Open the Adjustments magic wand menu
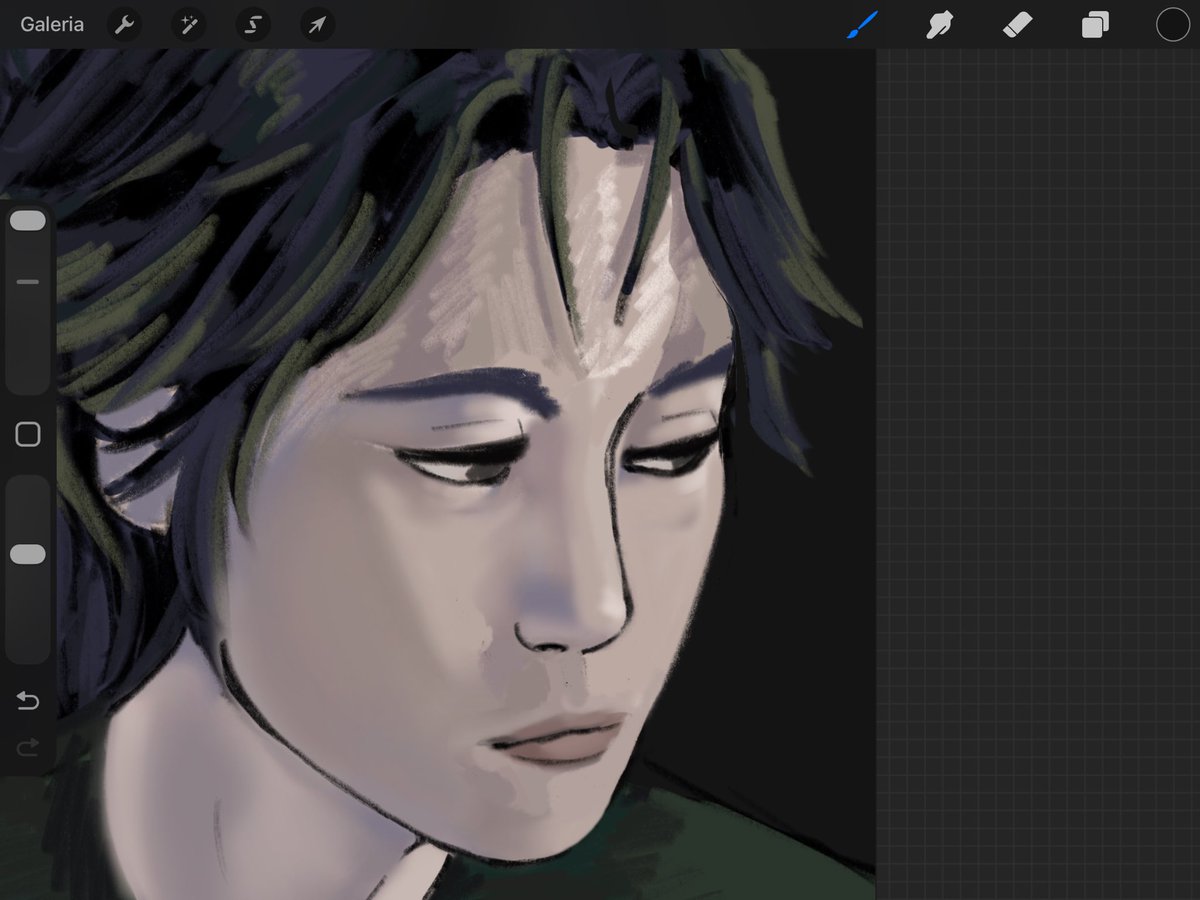Viewport: 1200px width, 900px height. point(188,25)
